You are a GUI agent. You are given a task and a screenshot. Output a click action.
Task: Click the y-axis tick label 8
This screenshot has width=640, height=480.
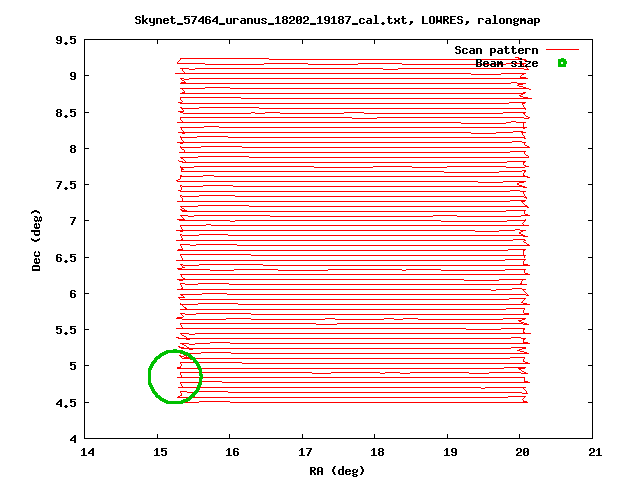pyautogui.click(x=73, y=149)
